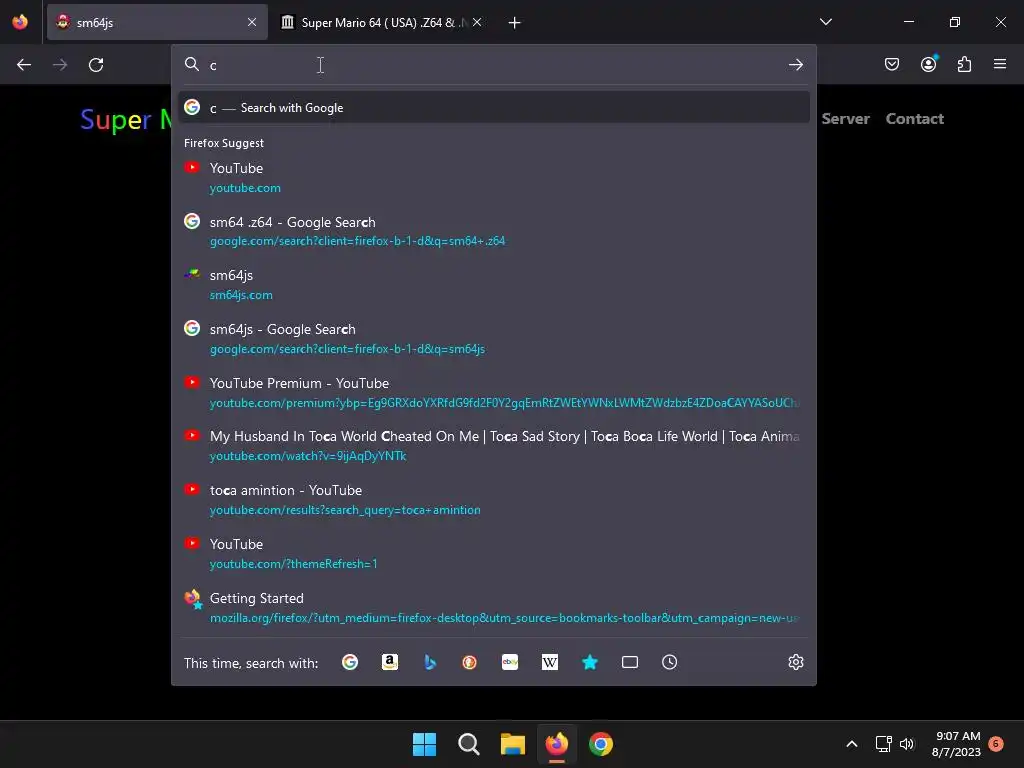Click Firefox icon in taskbar

coord(556,744)
